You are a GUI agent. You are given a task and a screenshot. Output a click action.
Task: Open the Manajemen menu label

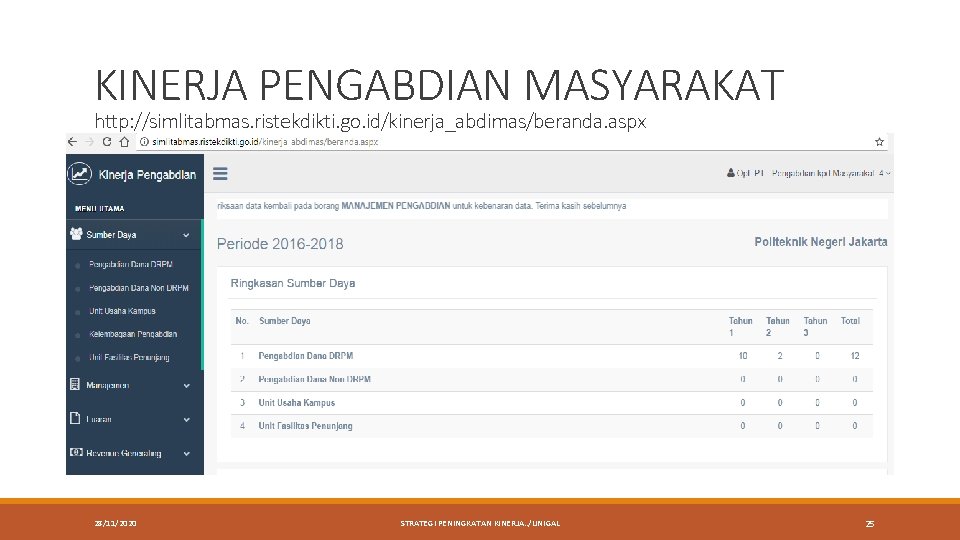coord(107,386)
